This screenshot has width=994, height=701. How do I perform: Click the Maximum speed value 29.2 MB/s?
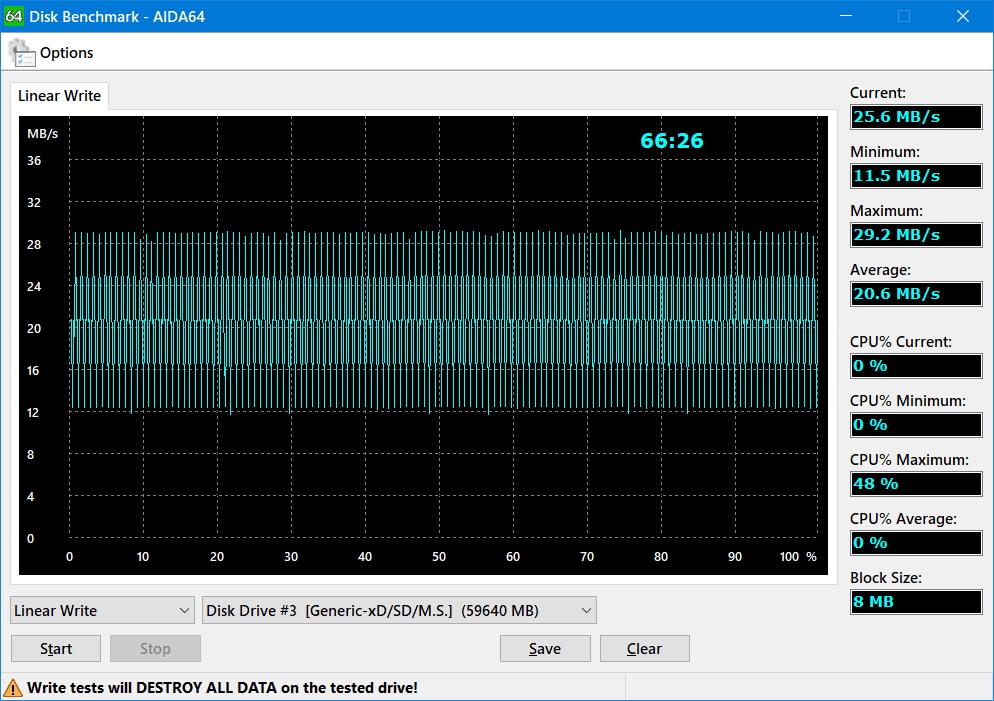point(916,235)
